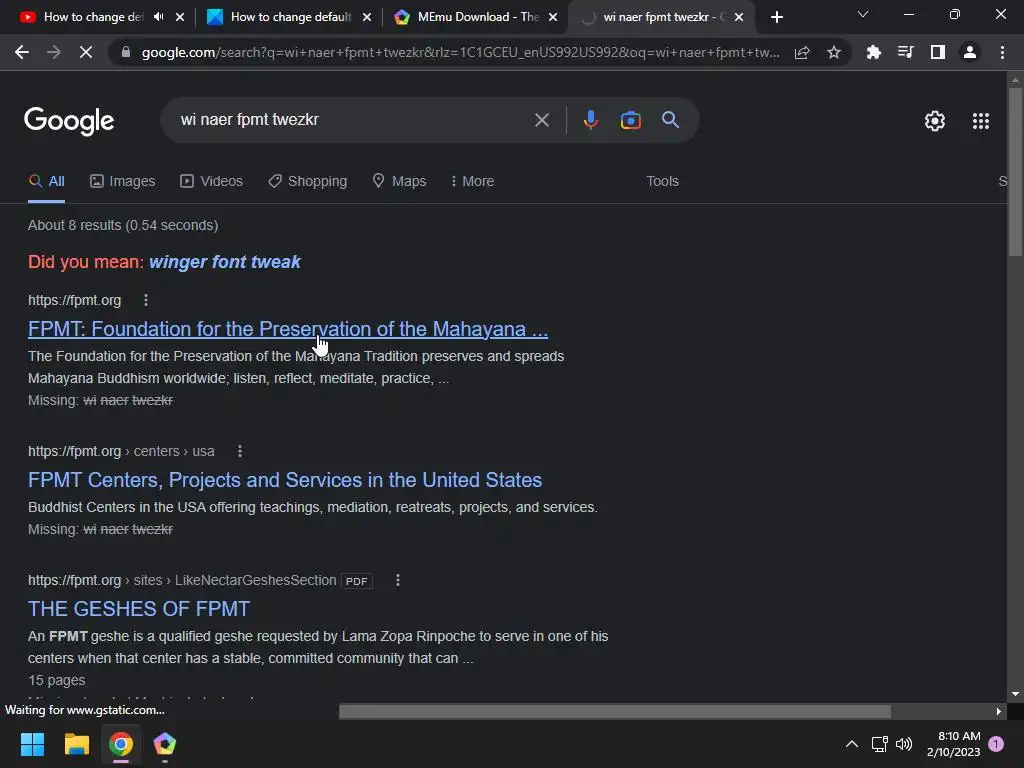The height and width of the screenshot is (768, 1024).
Task: Expand the More search categories menu
Action: pyautogui.click(x=472, y=182)
